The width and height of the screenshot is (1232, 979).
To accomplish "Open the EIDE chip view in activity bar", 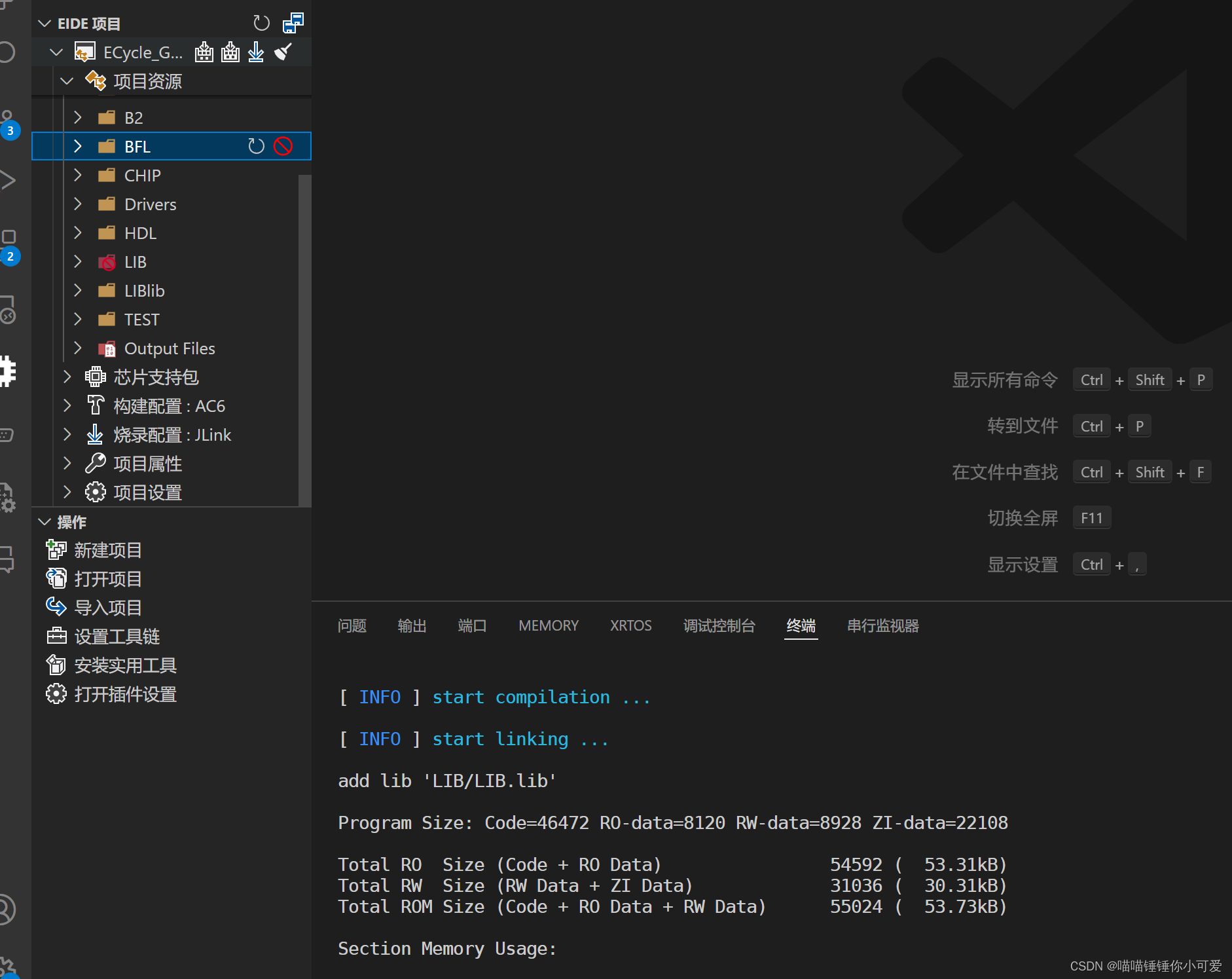I will 8,371.
